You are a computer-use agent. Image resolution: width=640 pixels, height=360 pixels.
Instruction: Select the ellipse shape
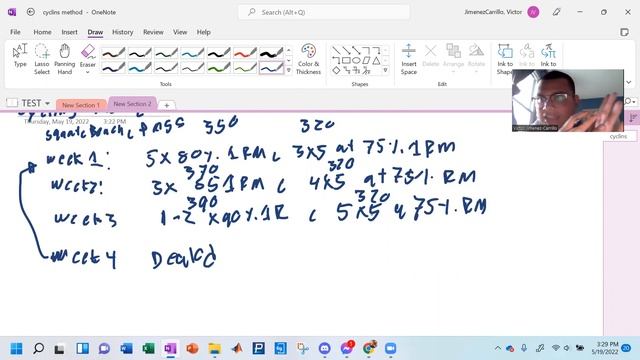coord(356,60)
